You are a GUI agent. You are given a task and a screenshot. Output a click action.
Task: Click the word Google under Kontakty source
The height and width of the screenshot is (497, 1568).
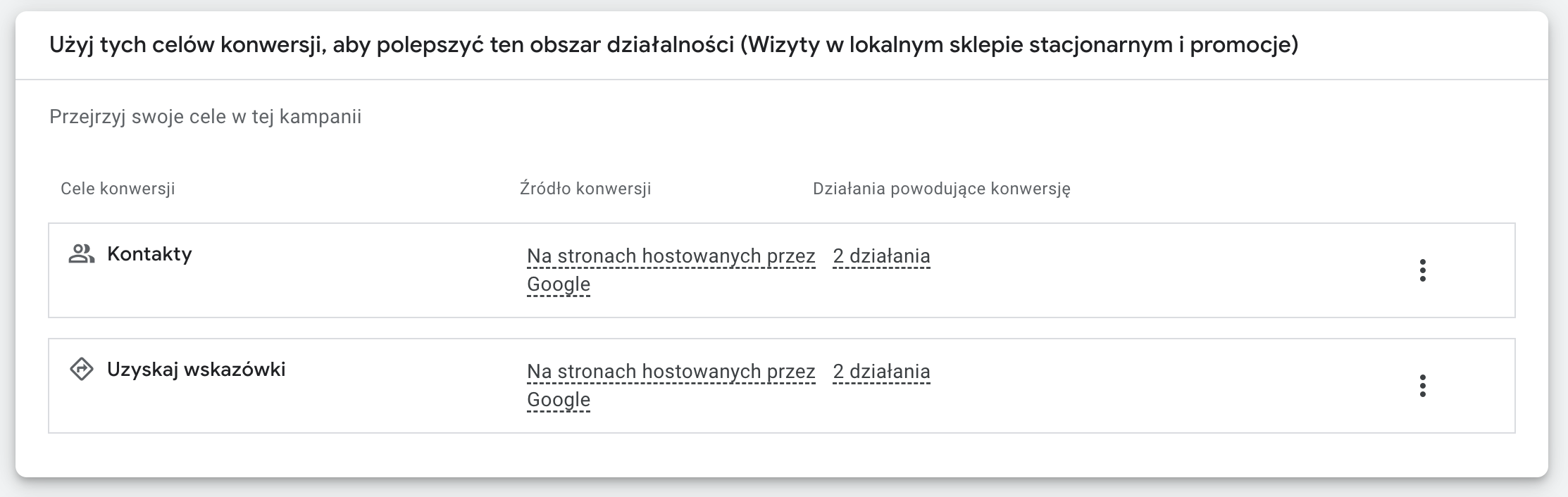click(x=559, y=284)
